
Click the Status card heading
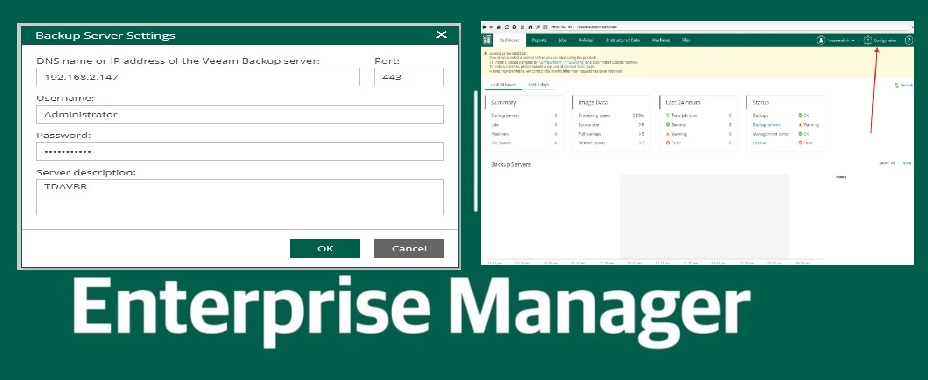pos(761,102)
